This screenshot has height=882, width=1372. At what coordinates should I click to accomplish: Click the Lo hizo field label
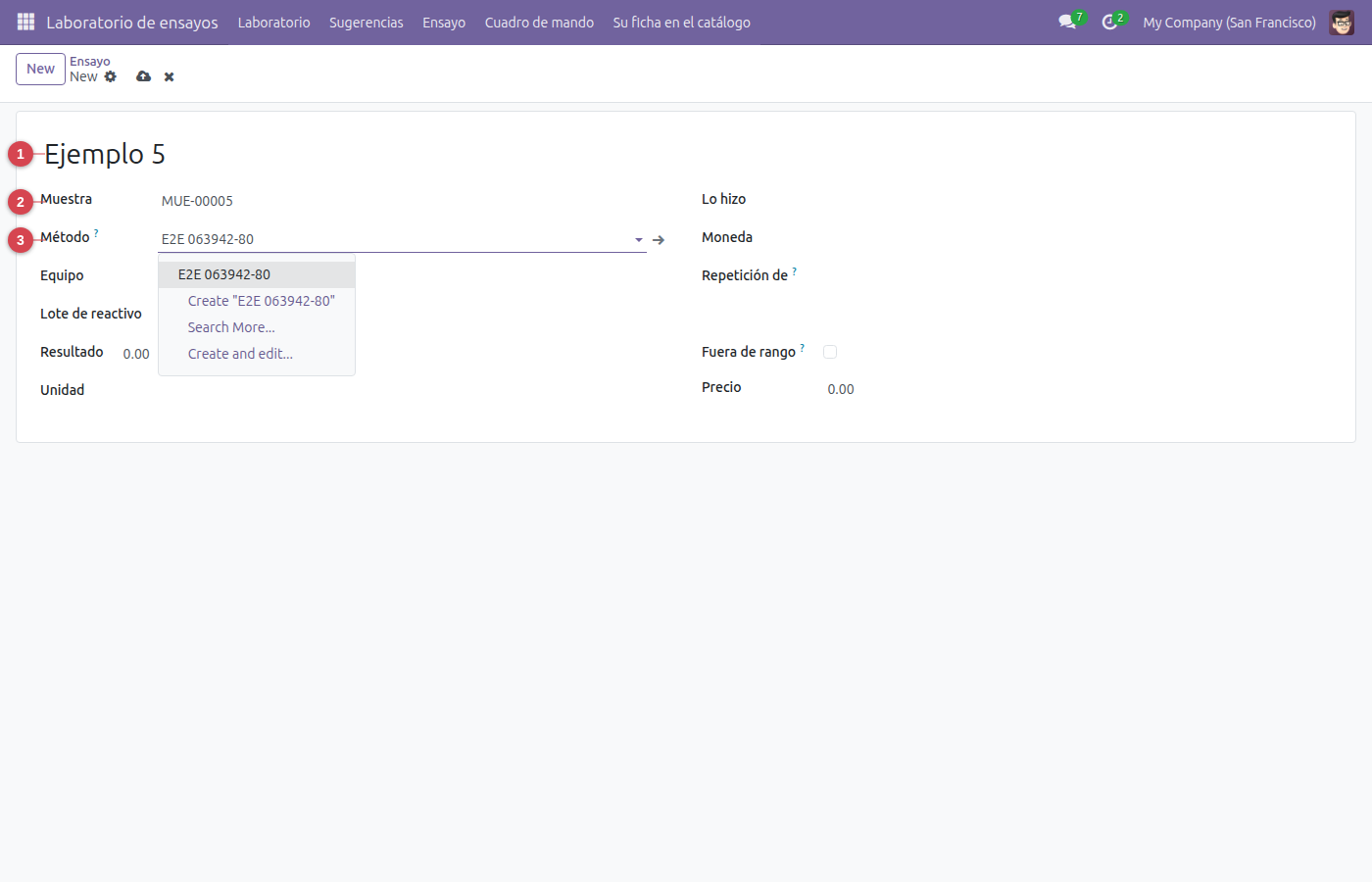723,199
